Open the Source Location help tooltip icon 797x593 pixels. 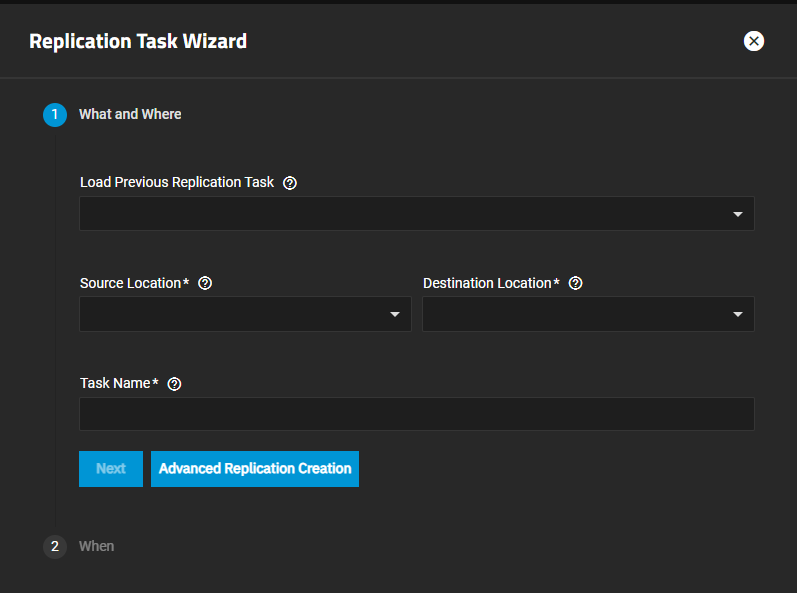pos(205,283)
